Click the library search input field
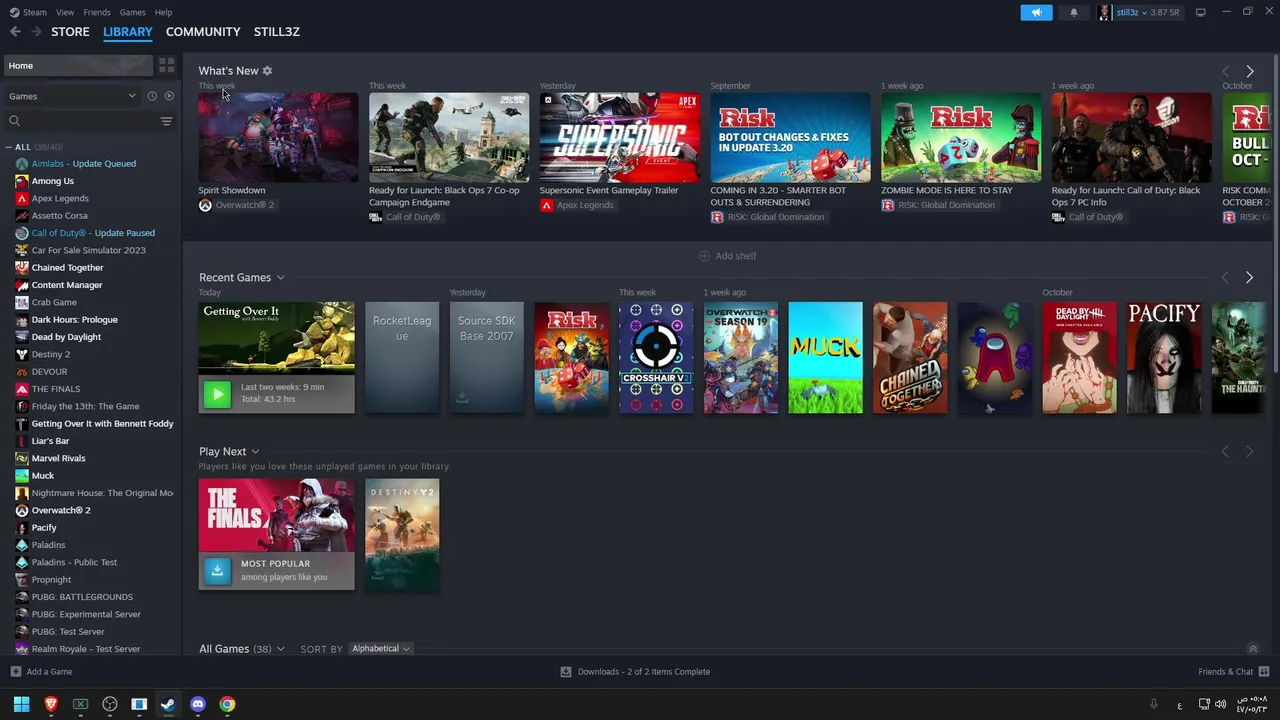Screen dimensions: 1280x720 pos(90,121)
